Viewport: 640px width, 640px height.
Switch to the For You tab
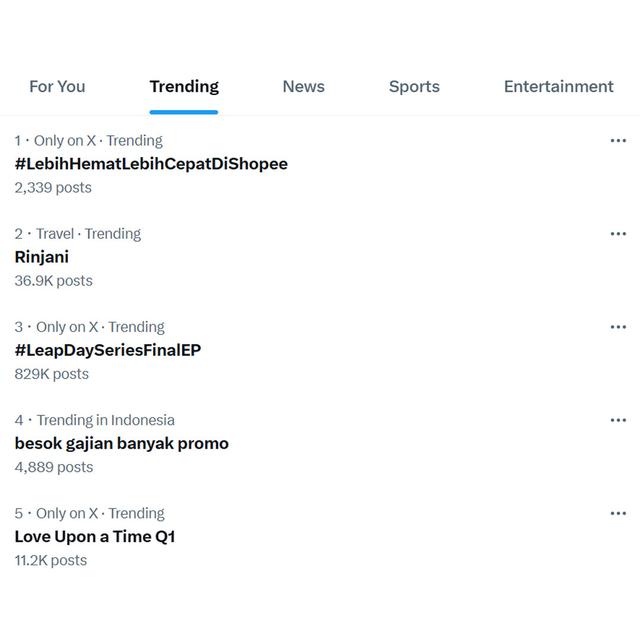[57, 86]
